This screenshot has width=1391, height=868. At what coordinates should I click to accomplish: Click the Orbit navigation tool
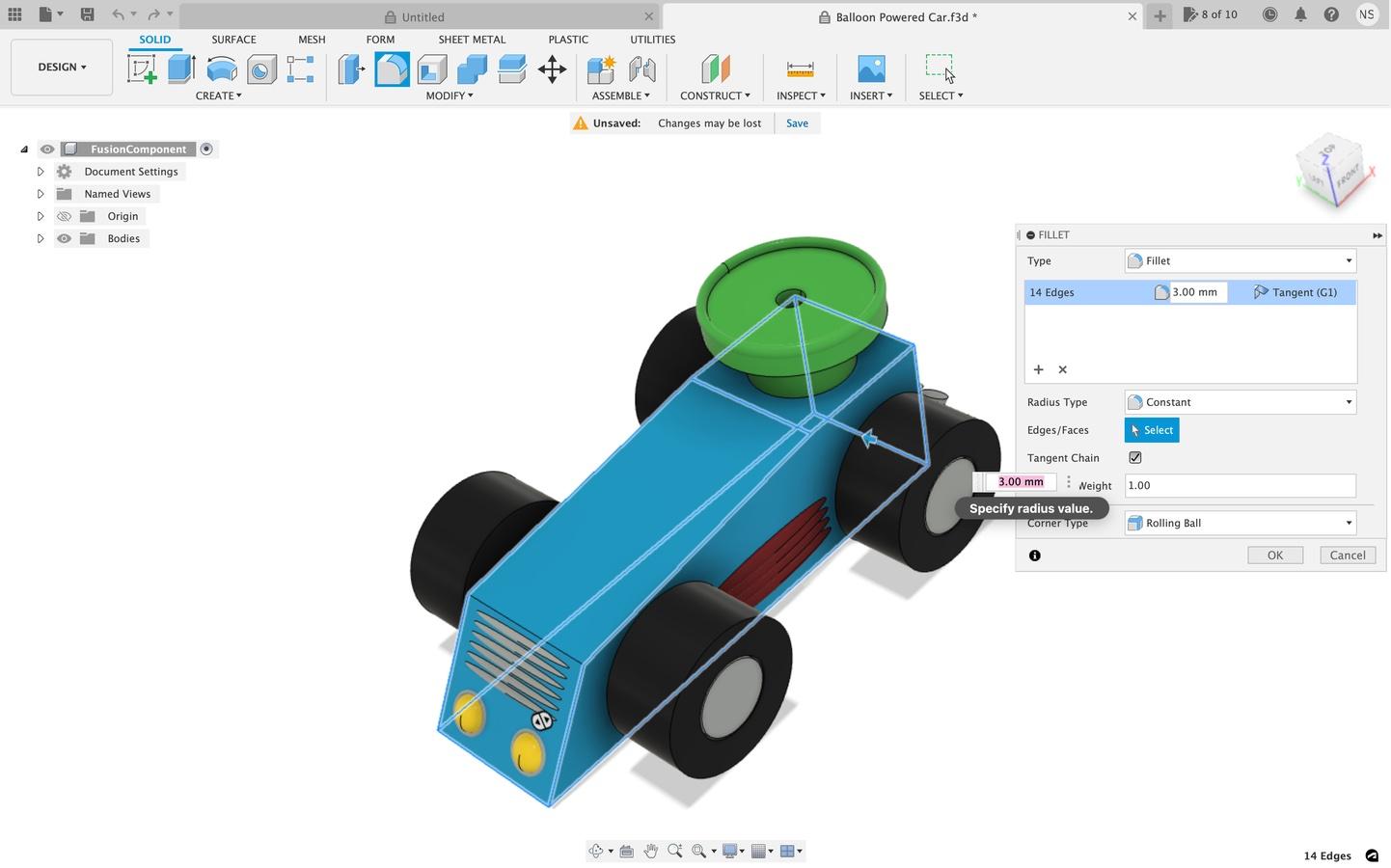(596, 851)
